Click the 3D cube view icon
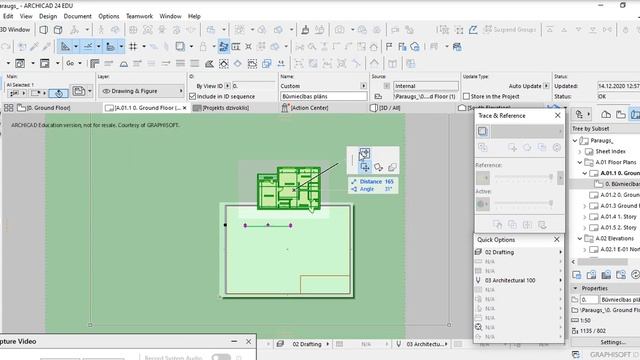Viewport: 640px width, 360px height. point(58,30)
